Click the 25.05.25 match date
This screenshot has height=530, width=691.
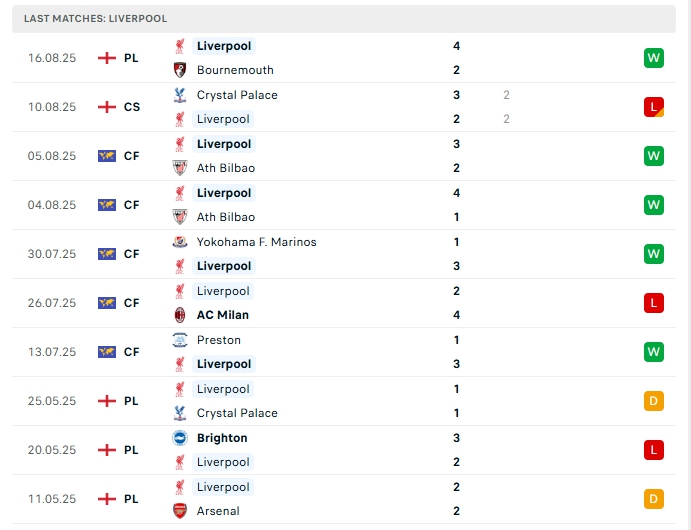(52, 401)
